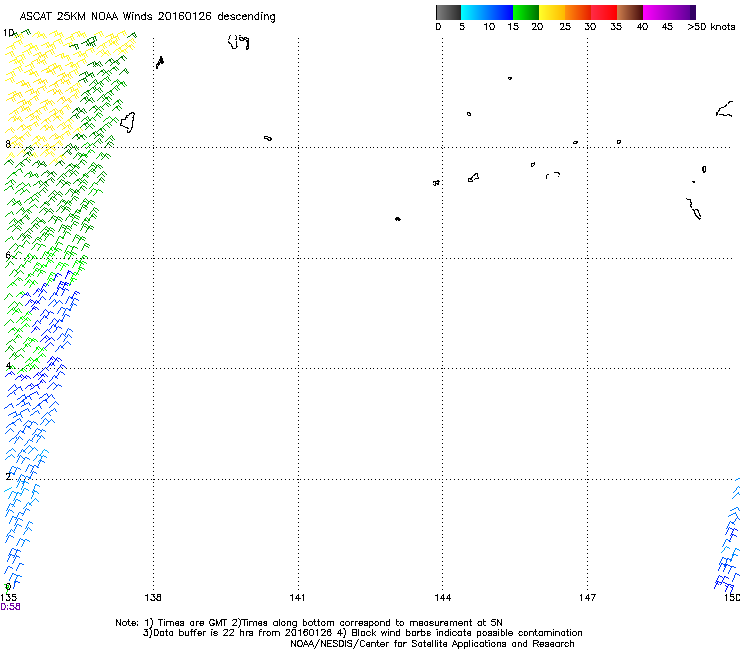Click the blue wind barbs at the bottom right edge
The image size is (740, 650).
pyautogui.click(x=728, y=536)
